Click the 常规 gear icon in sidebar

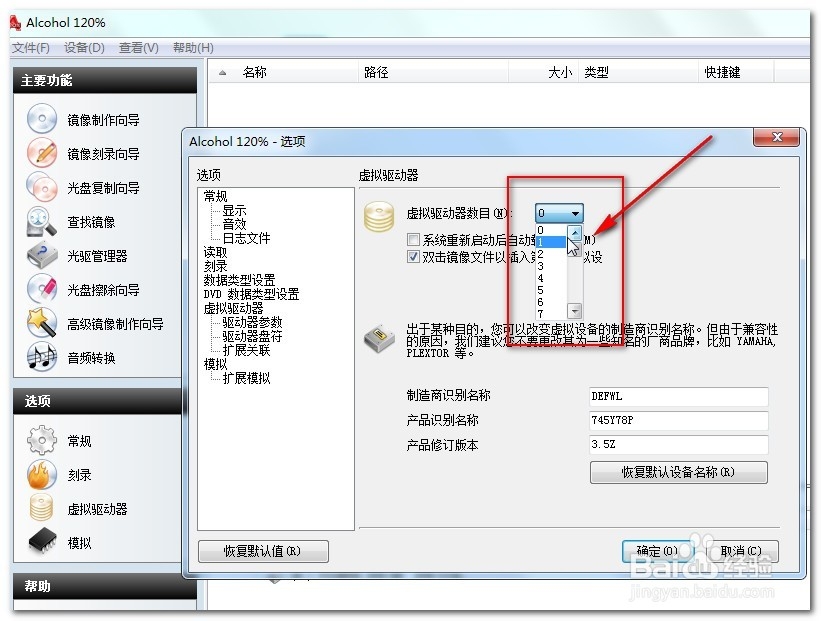[42, 440]
